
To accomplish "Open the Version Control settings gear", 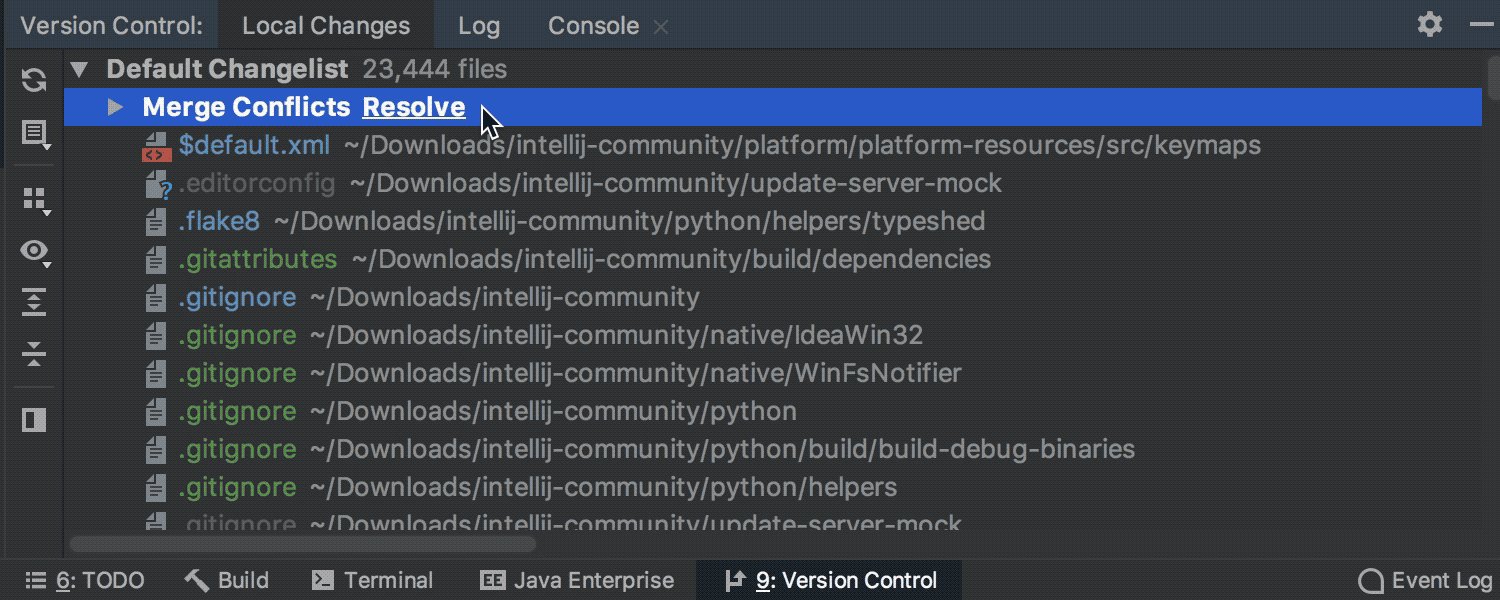I will pyautogui.click(x=1430, y=25).
